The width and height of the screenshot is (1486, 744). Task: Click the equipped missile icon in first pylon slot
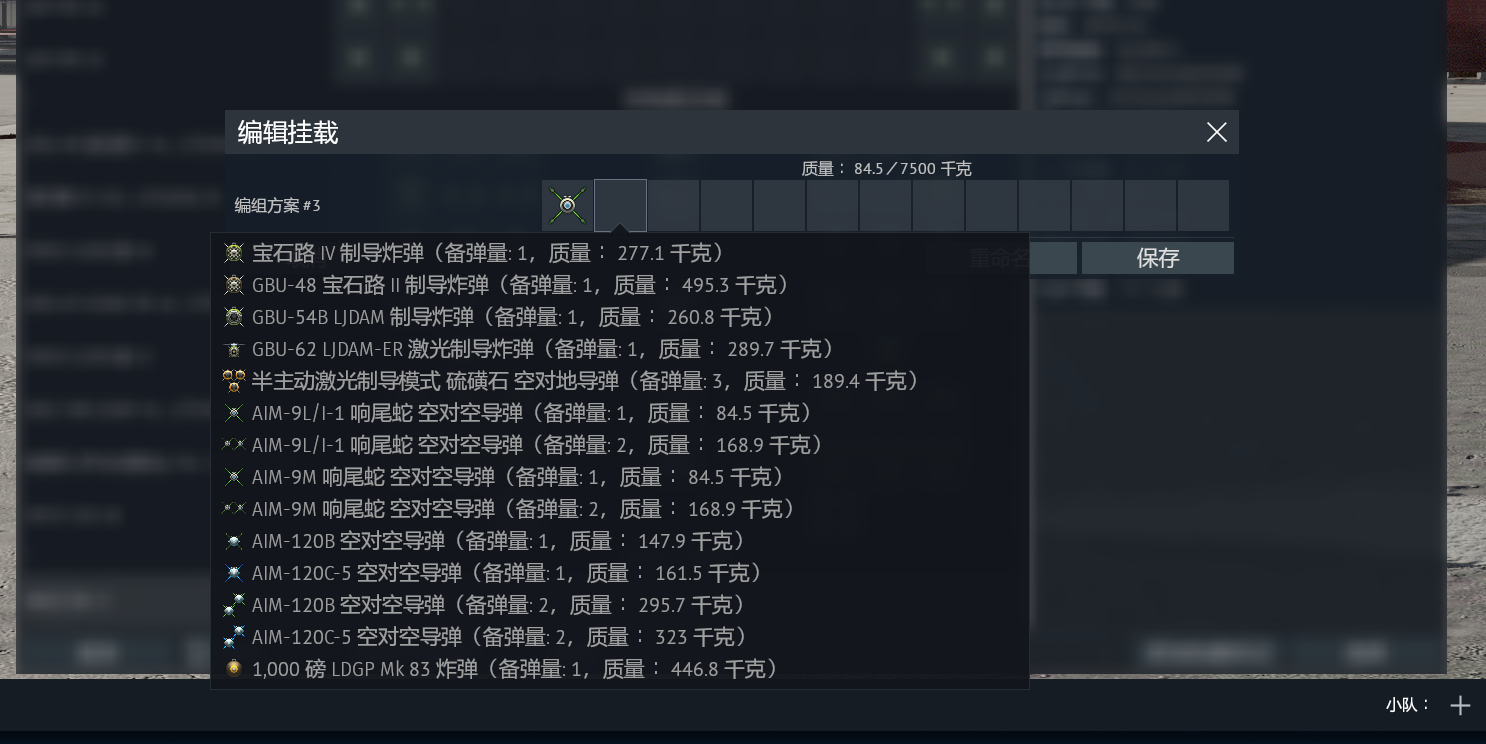click(567, 205)
